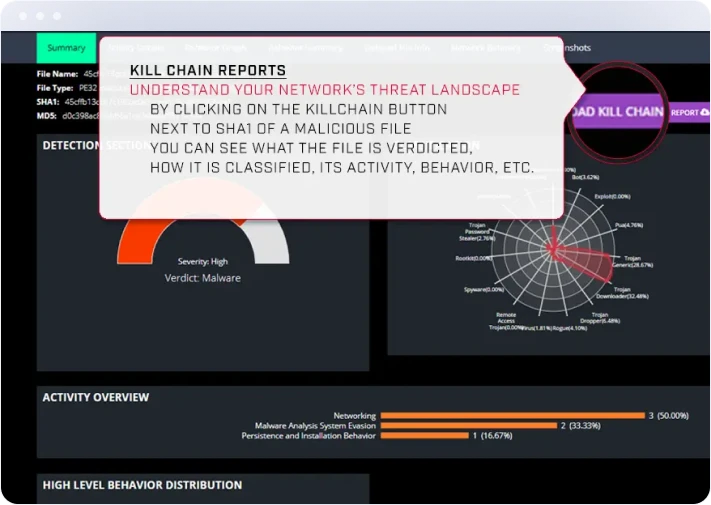This screenshot has height=505, width=711.
Task: Select the Networking activity bar
Action: coord(512,415)
